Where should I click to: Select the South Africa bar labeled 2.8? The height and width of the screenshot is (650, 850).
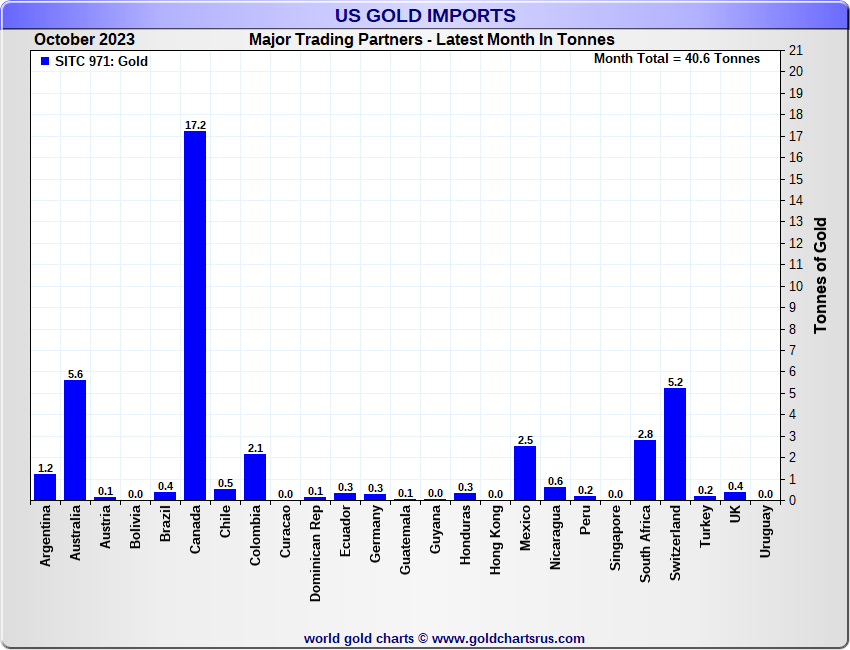click(x=645, y=470)
